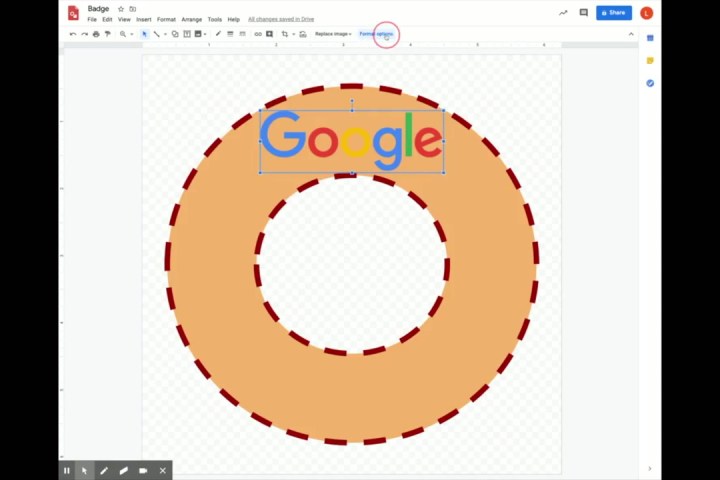720x480 pixels.
Task: Select the recorder mouse pointer tool
Action: pyautogui.click(x=84, y=470)
